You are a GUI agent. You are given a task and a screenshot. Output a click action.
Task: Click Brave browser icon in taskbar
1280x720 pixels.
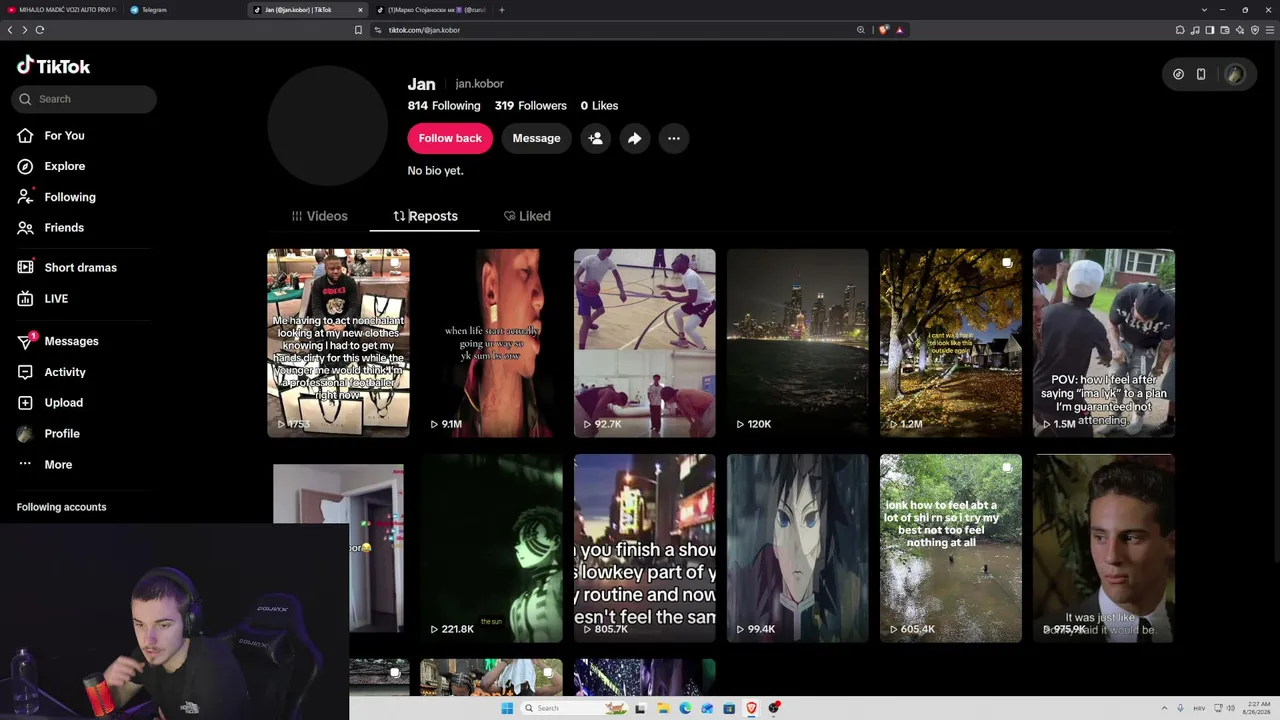tap(752, 708)
